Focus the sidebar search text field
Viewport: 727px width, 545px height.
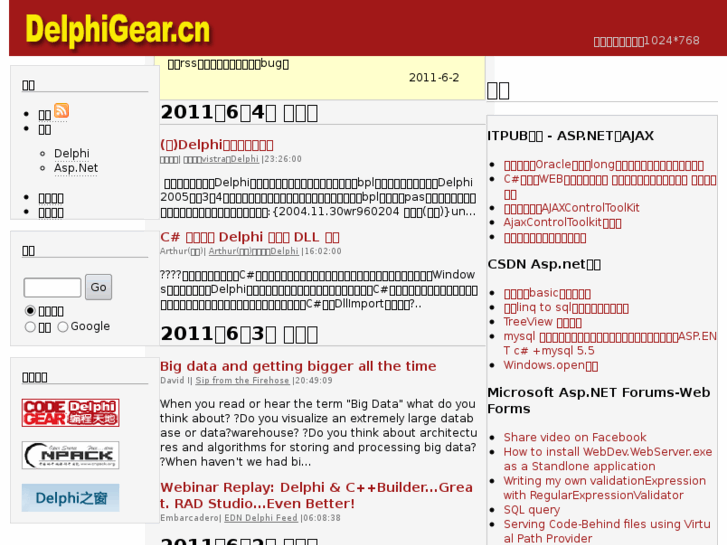[52, 288]
